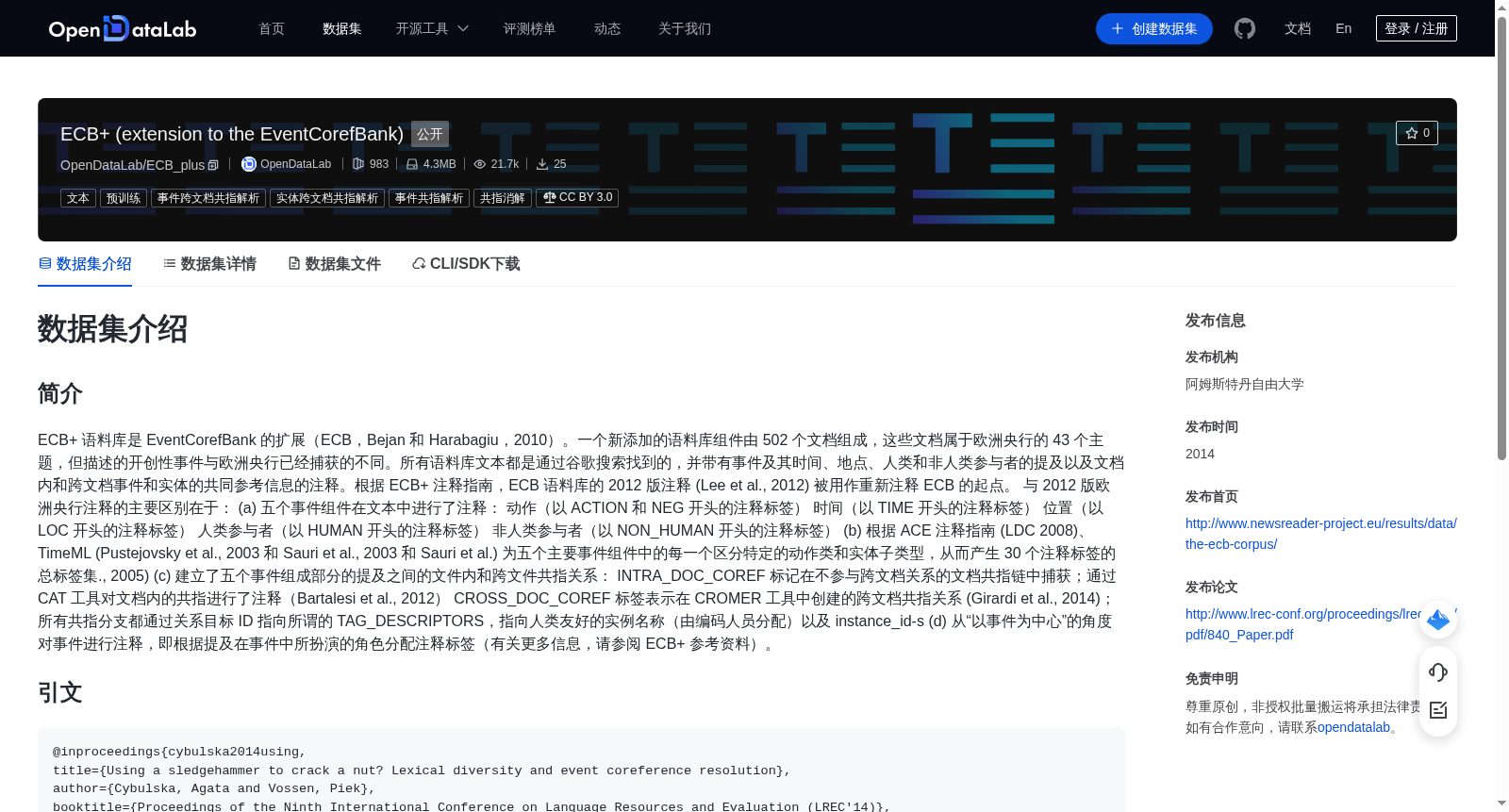Switch to the 数据集详情 tab
The height and width of the screenshot is (812, 1509).
point(209,264)
